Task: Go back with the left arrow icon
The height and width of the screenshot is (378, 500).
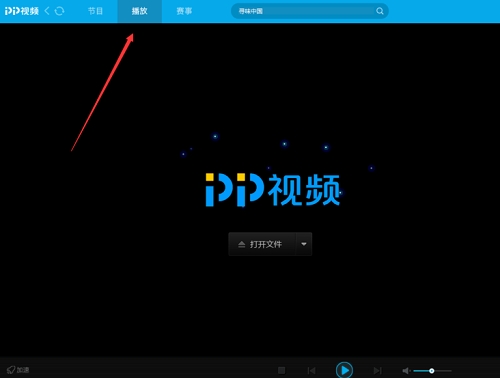Action: (47, 11)
